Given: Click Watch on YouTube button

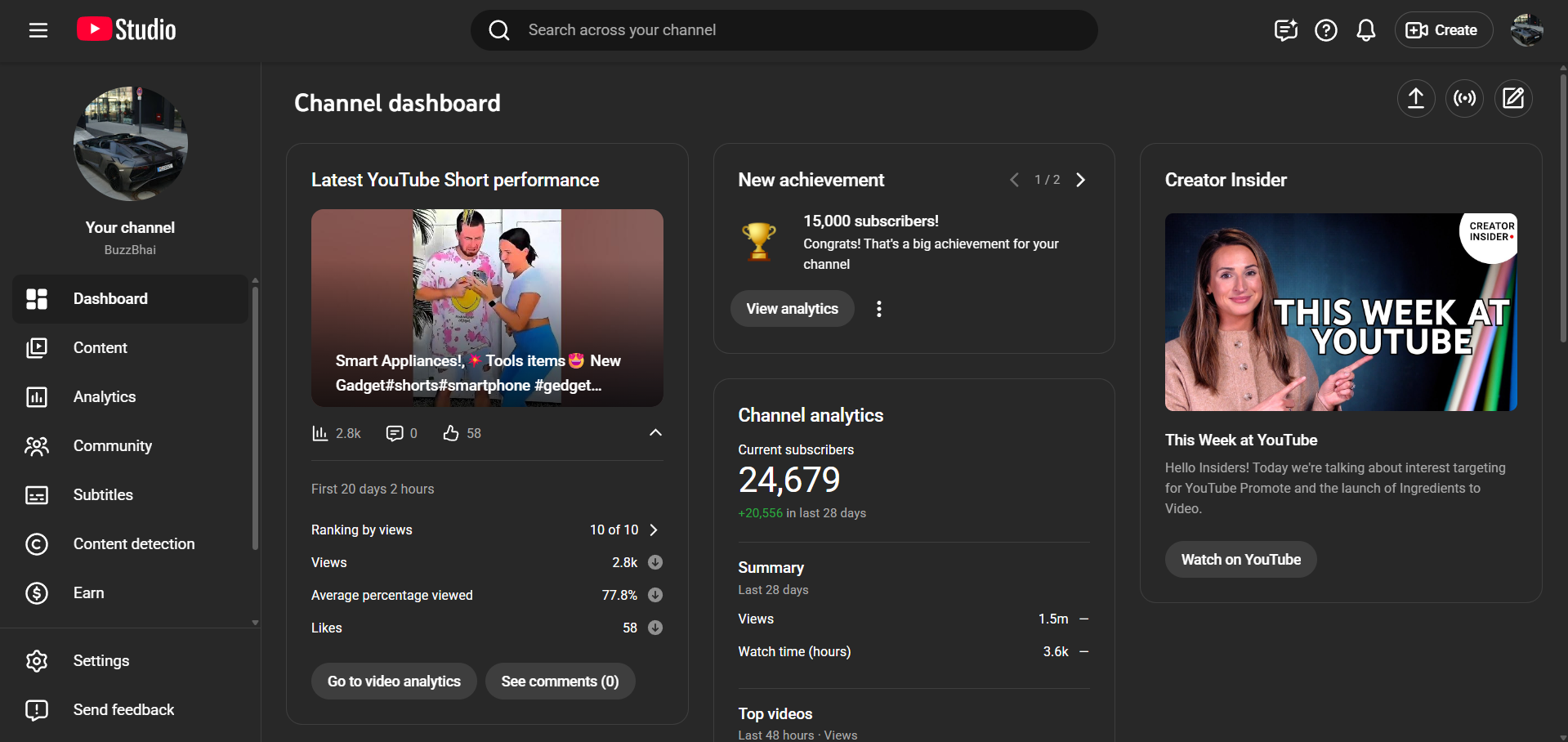Looking at the screenshot, I should [x=1240, y=560].
